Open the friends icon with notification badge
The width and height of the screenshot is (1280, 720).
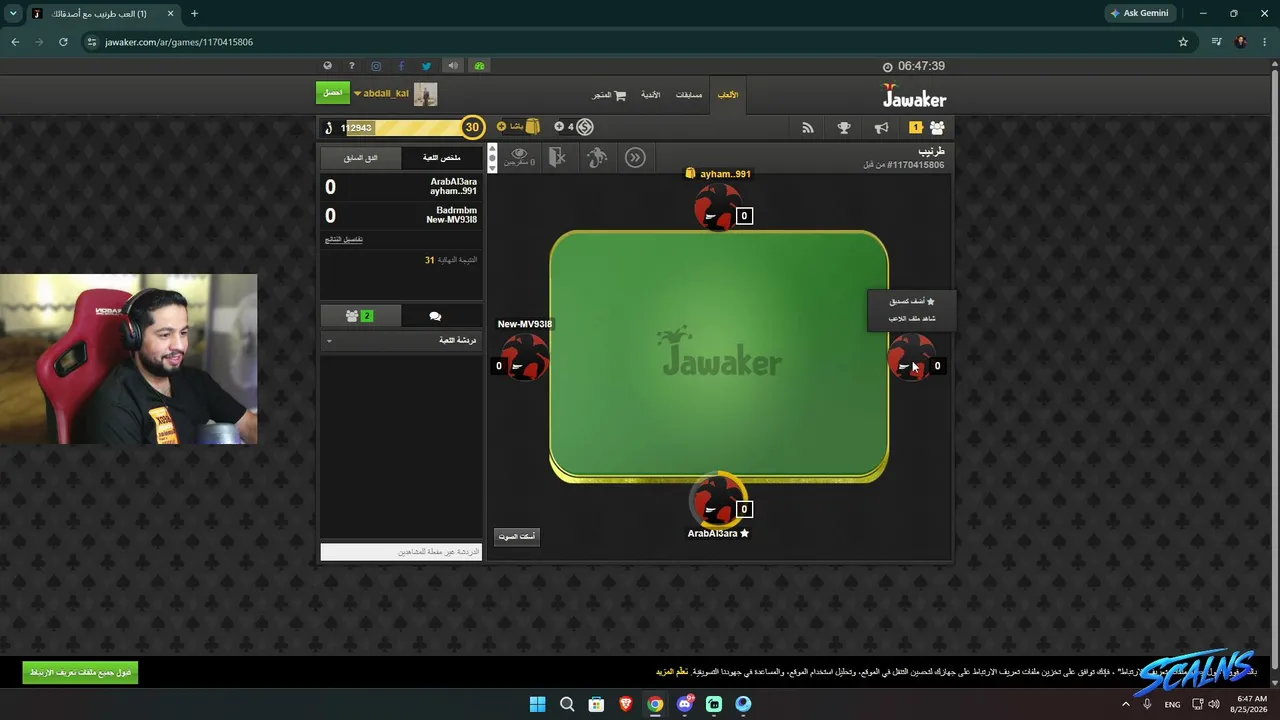click(927, 127)
